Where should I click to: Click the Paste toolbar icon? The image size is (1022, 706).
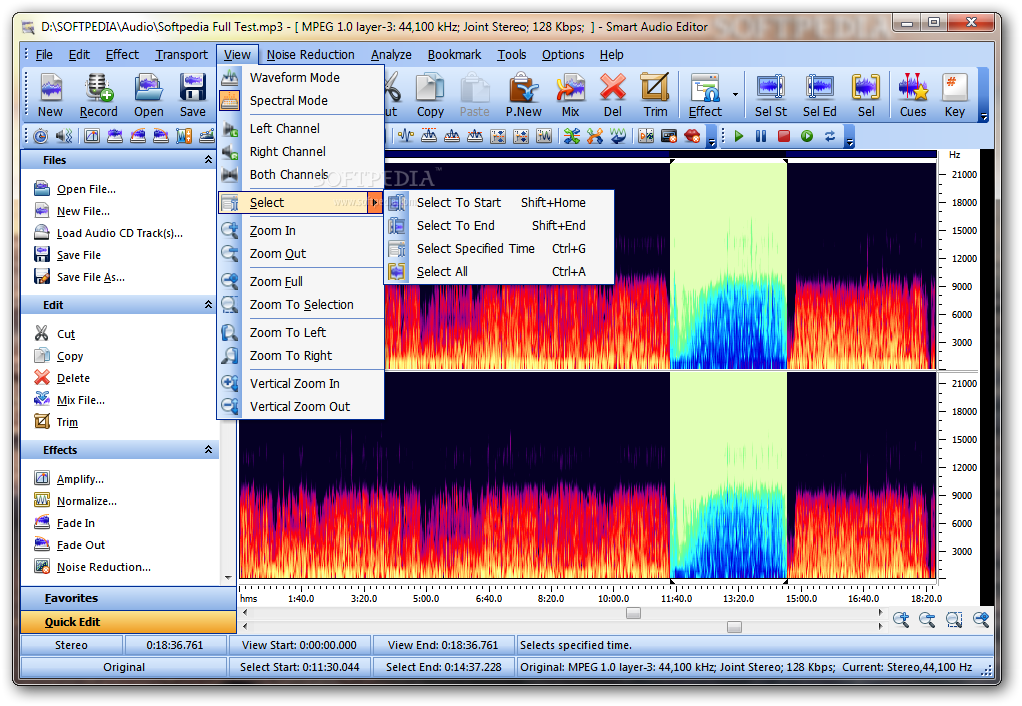tap(474, 95)
